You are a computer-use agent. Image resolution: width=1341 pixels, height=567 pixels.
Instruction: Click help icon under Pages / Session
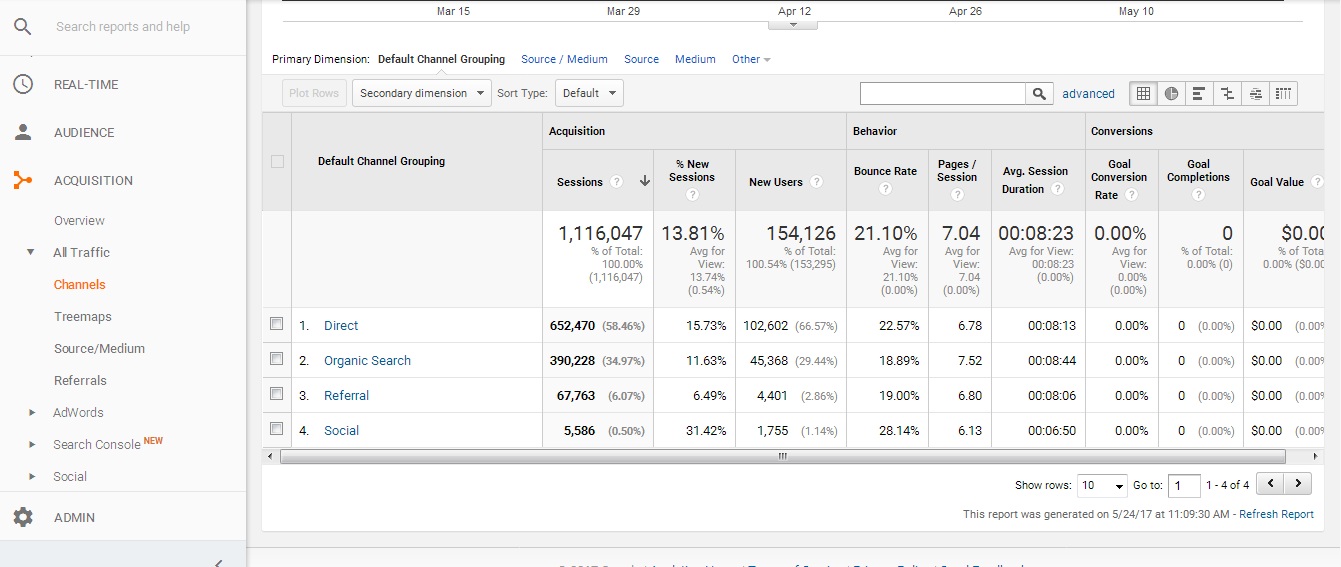(957, 194)
